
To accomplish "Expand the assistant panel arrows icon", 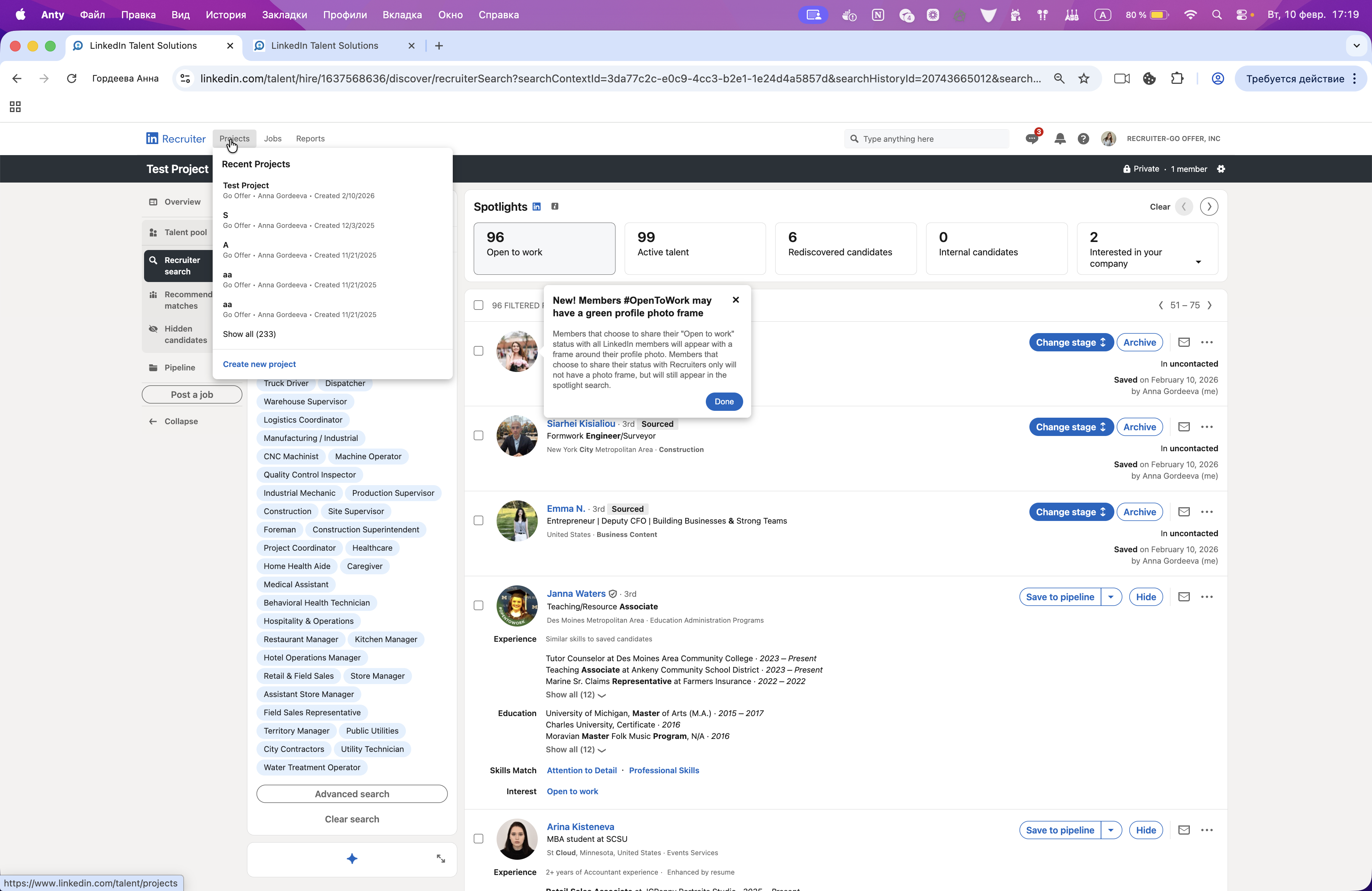I will pyautogui.click(x=441, y=859).
